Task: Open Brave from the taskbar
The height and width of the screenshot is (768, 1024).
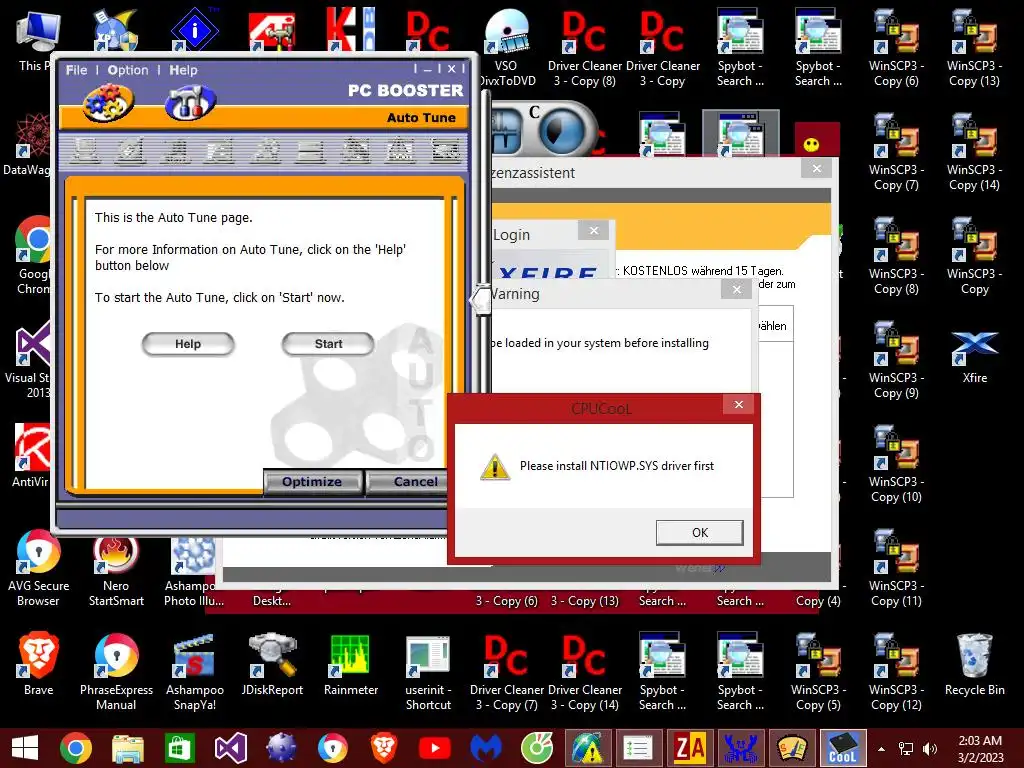Action: (x=384, y=748)
